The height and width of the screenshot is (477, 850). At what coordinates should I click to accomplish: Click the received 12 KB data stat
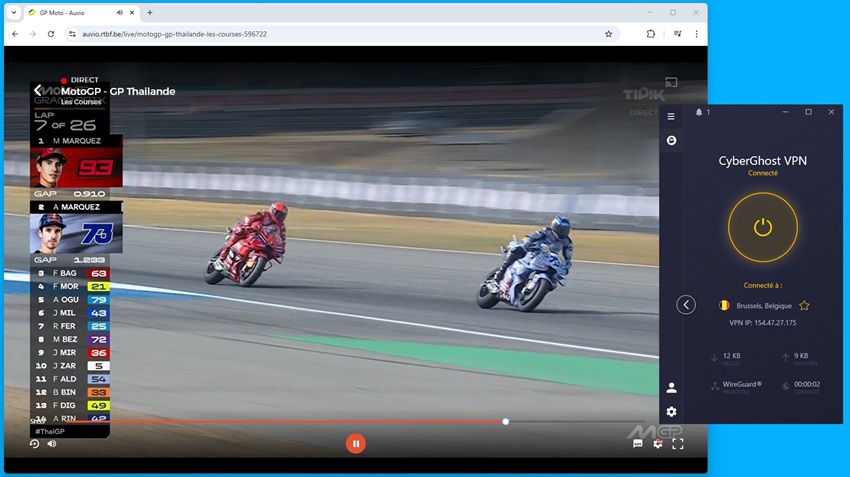pyautogui.click(x=731, y=356)
